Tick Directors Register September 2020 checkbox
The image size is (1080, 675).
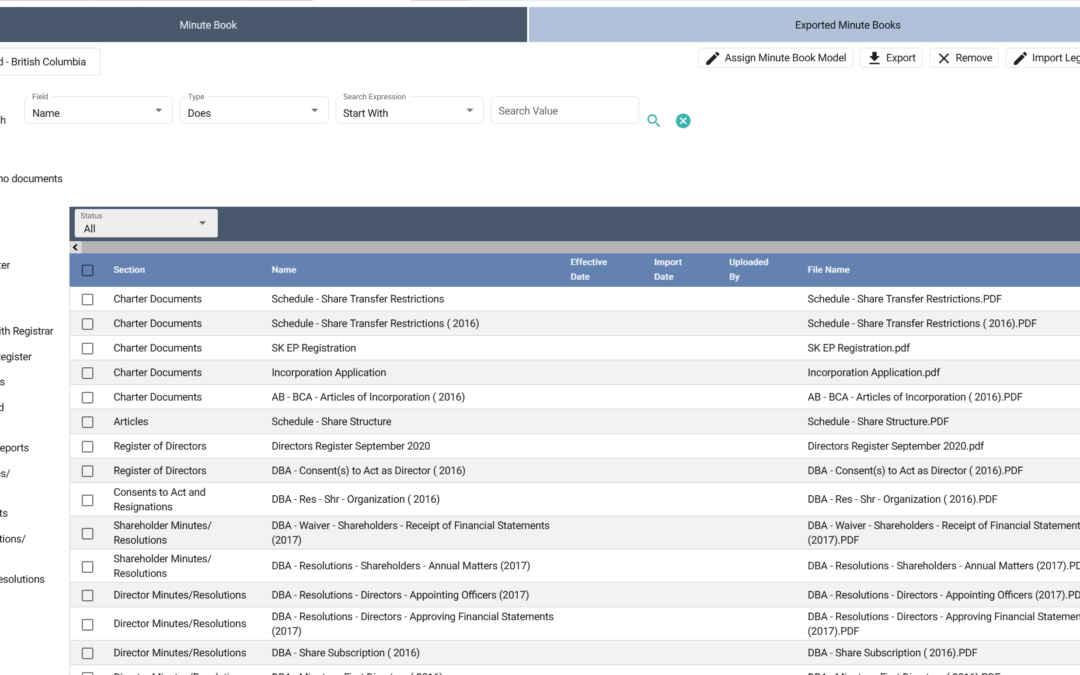[87, 446]
